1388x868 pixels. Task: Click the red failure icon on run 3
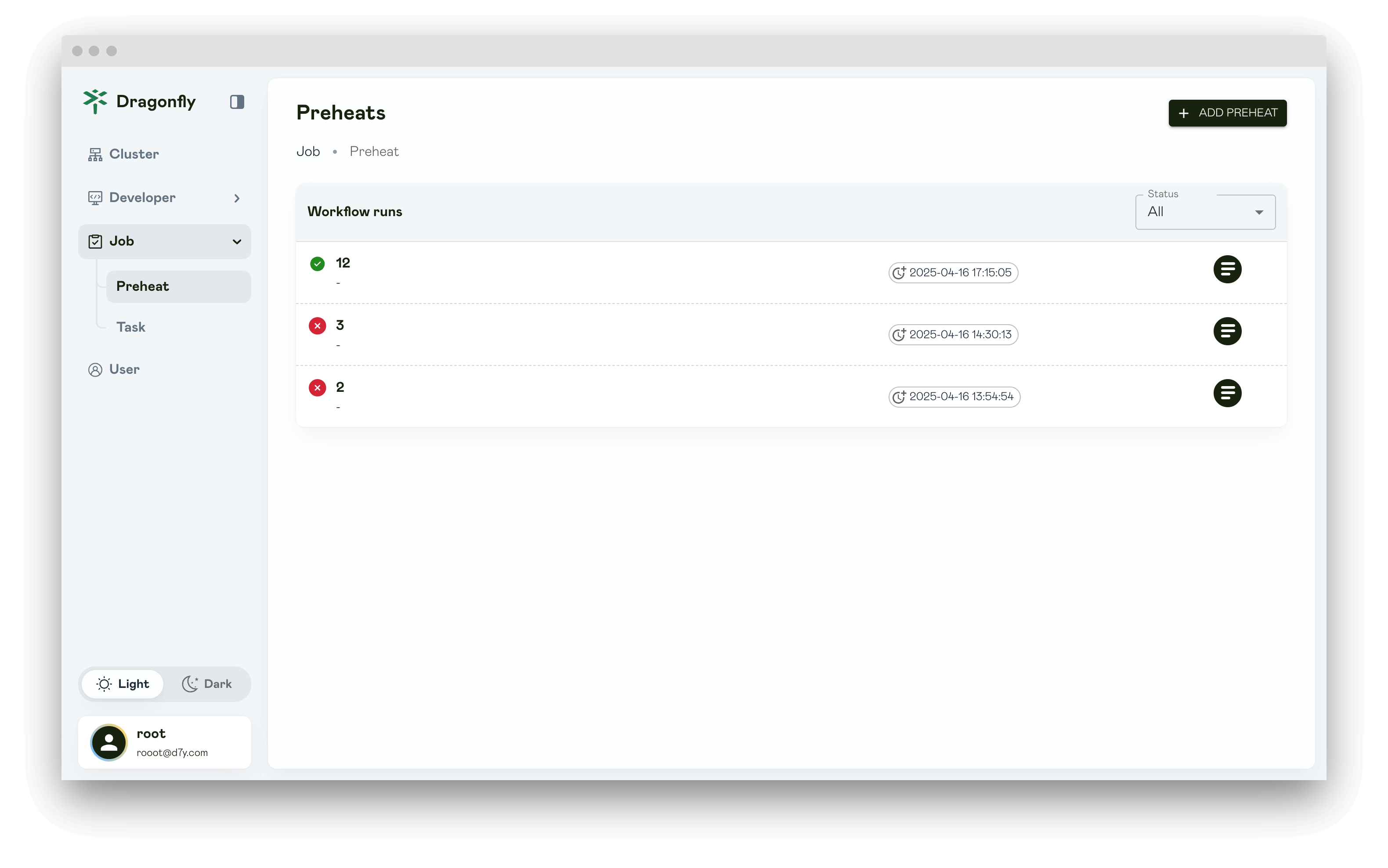(317, 325)
